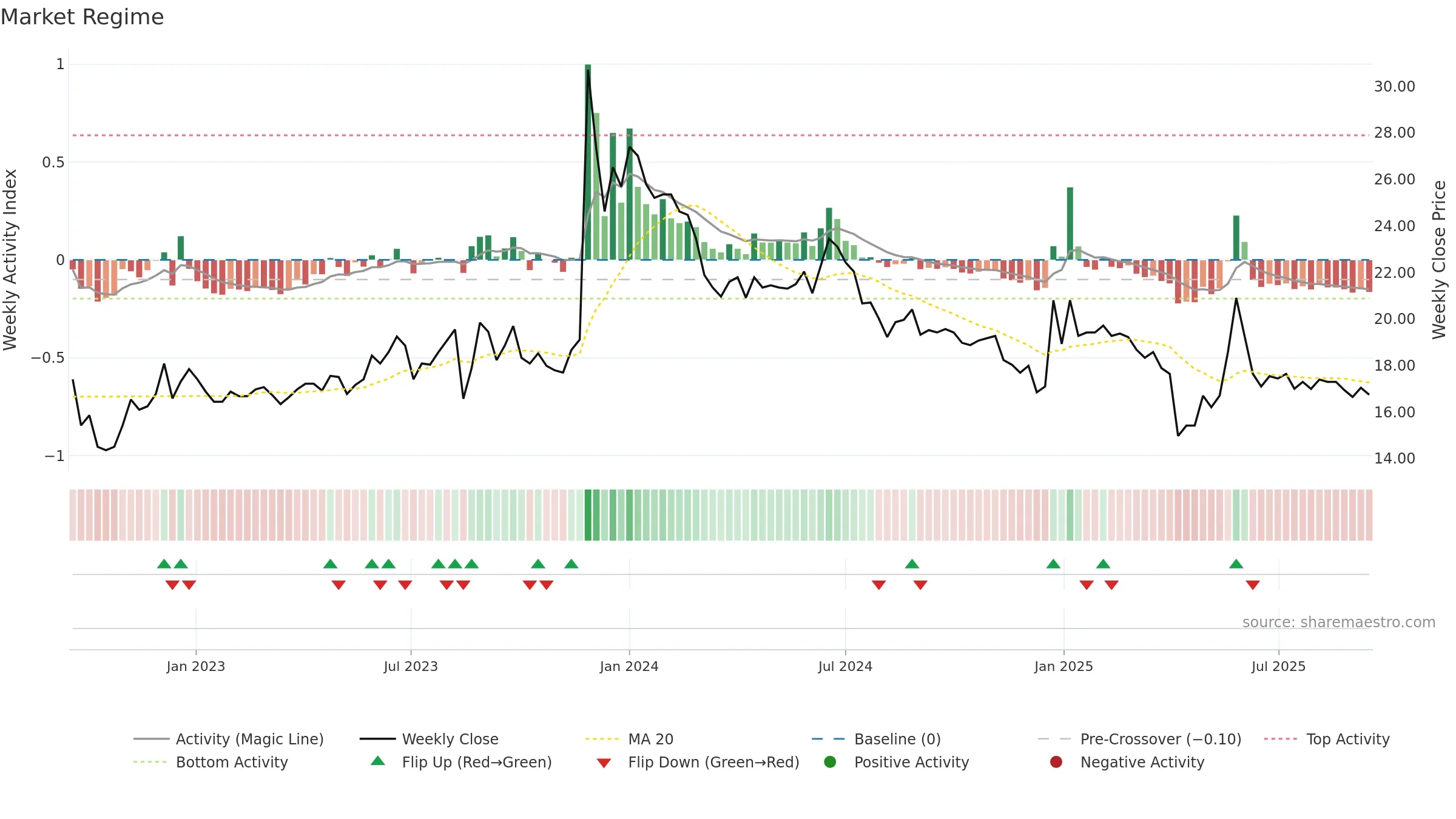Image resolution: width=1456 pixels, height=819 pixels.
Task: Click the Jul 2024 axis label
Action: [845, 666]
